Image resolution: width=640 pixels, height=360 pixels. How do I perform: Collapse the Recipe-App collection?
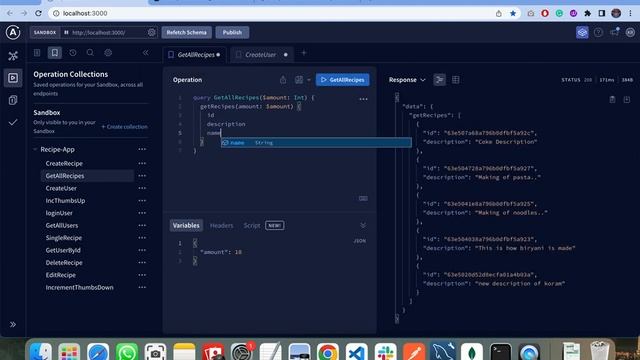click(35, 149)
